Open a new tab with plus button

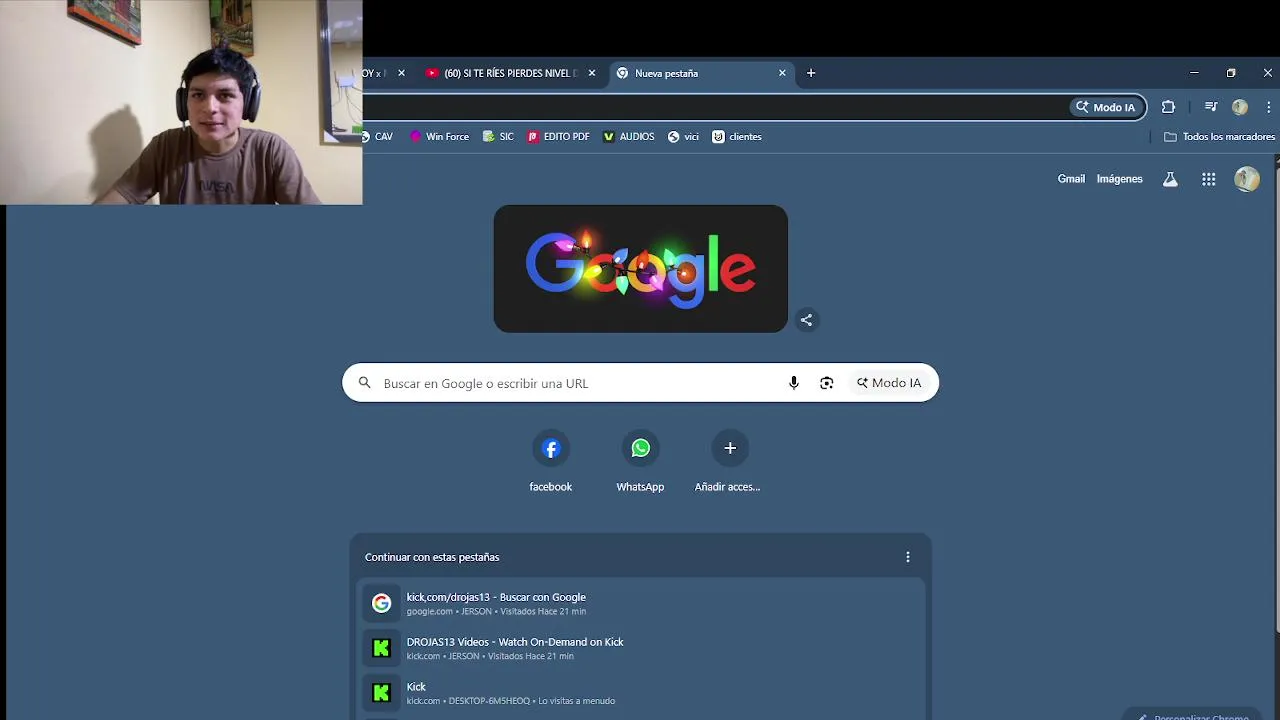point(811,73)
